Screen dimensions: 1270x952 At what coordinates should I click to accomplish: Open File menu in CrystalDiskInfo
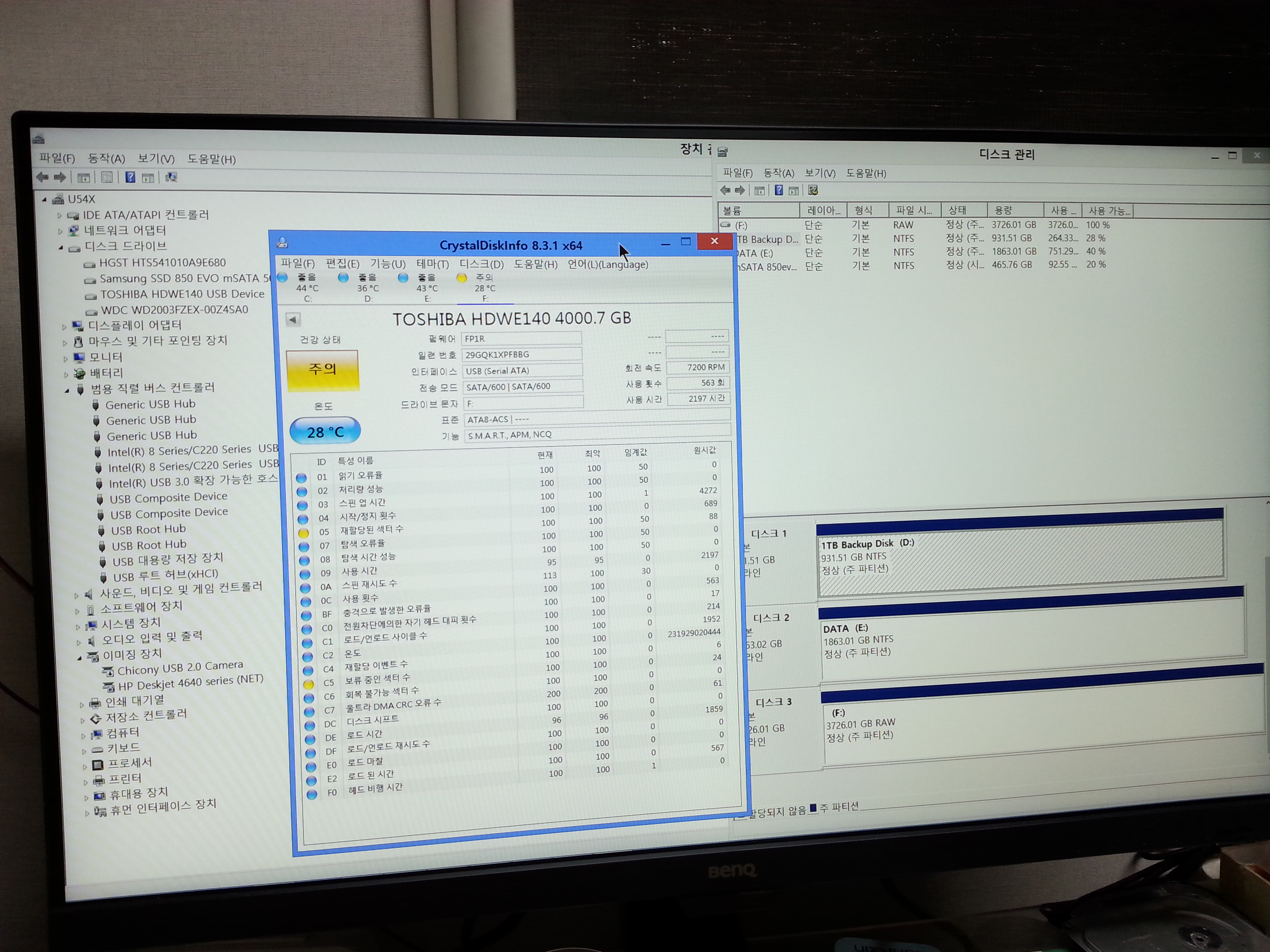(297, 263)
